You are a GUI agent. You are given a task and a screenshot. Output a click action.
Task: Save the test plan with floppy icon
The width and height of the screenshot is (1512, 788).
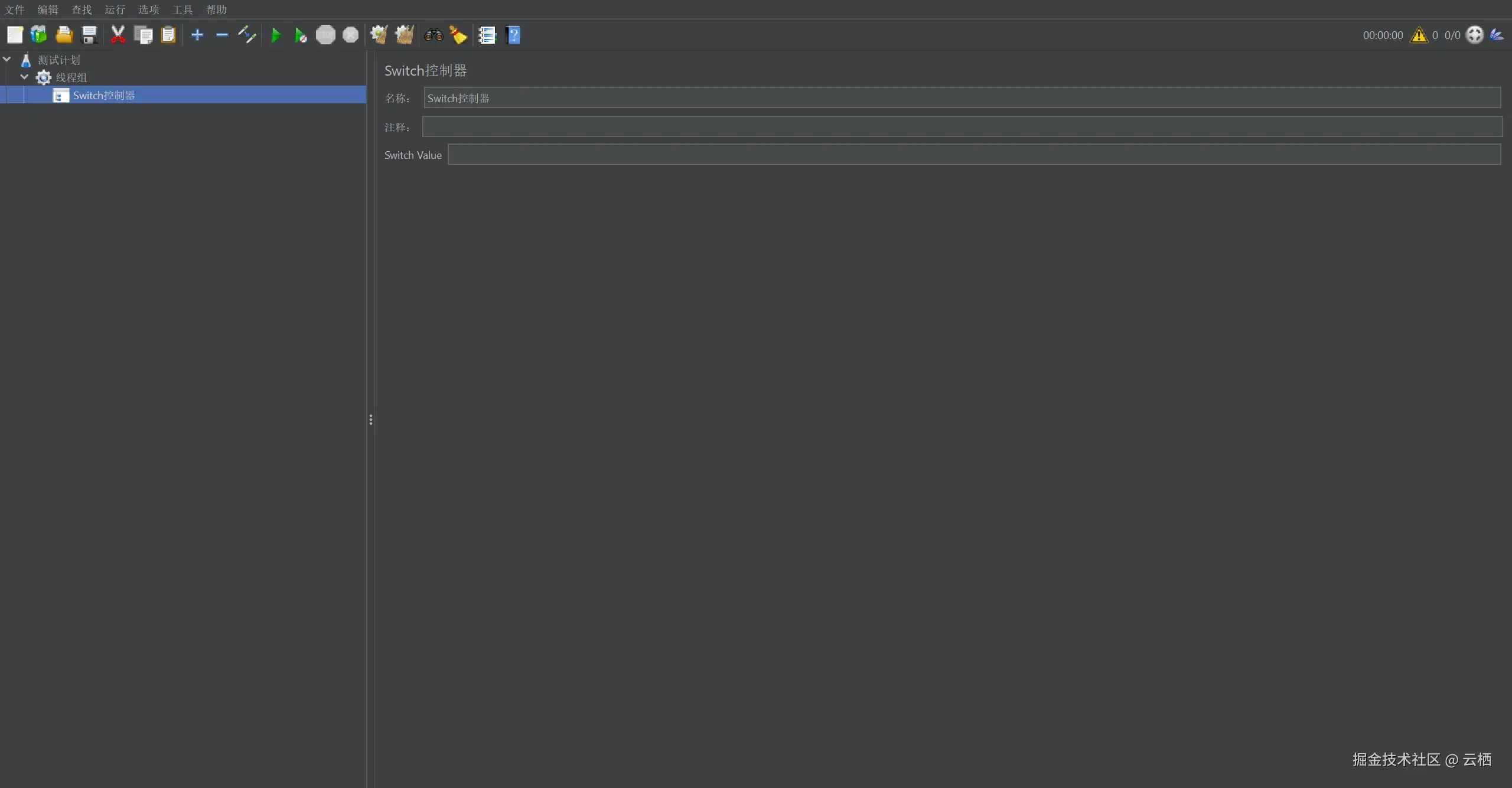pos(89,35)
